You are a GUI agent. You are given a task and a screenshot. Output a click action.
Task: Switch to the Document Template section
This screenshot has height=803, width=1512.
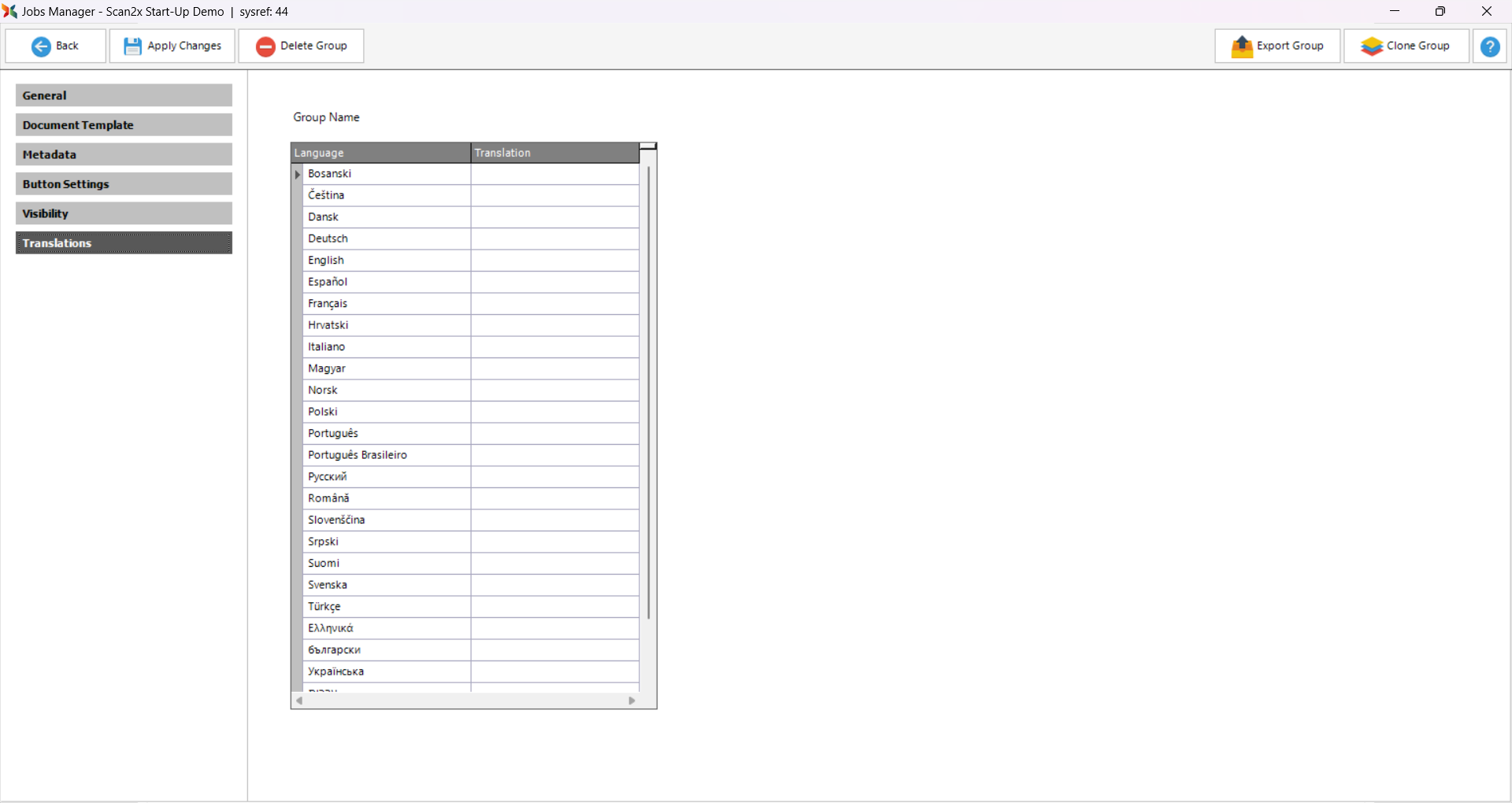124,125
